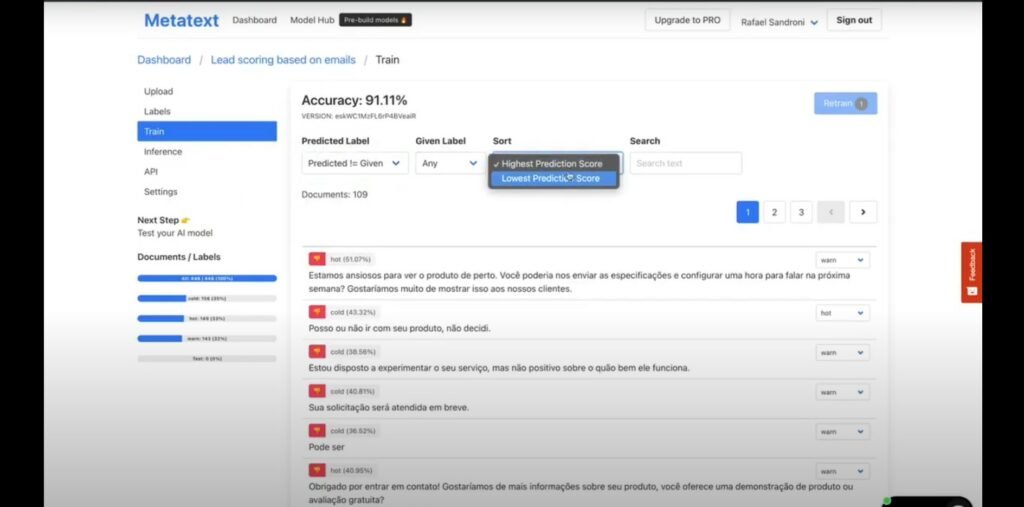Image resolution: width=1024 pixels, height=507 pixels.
Task: Select 'Lowest Prediction Score' sort option
Action: pos(551,178)
